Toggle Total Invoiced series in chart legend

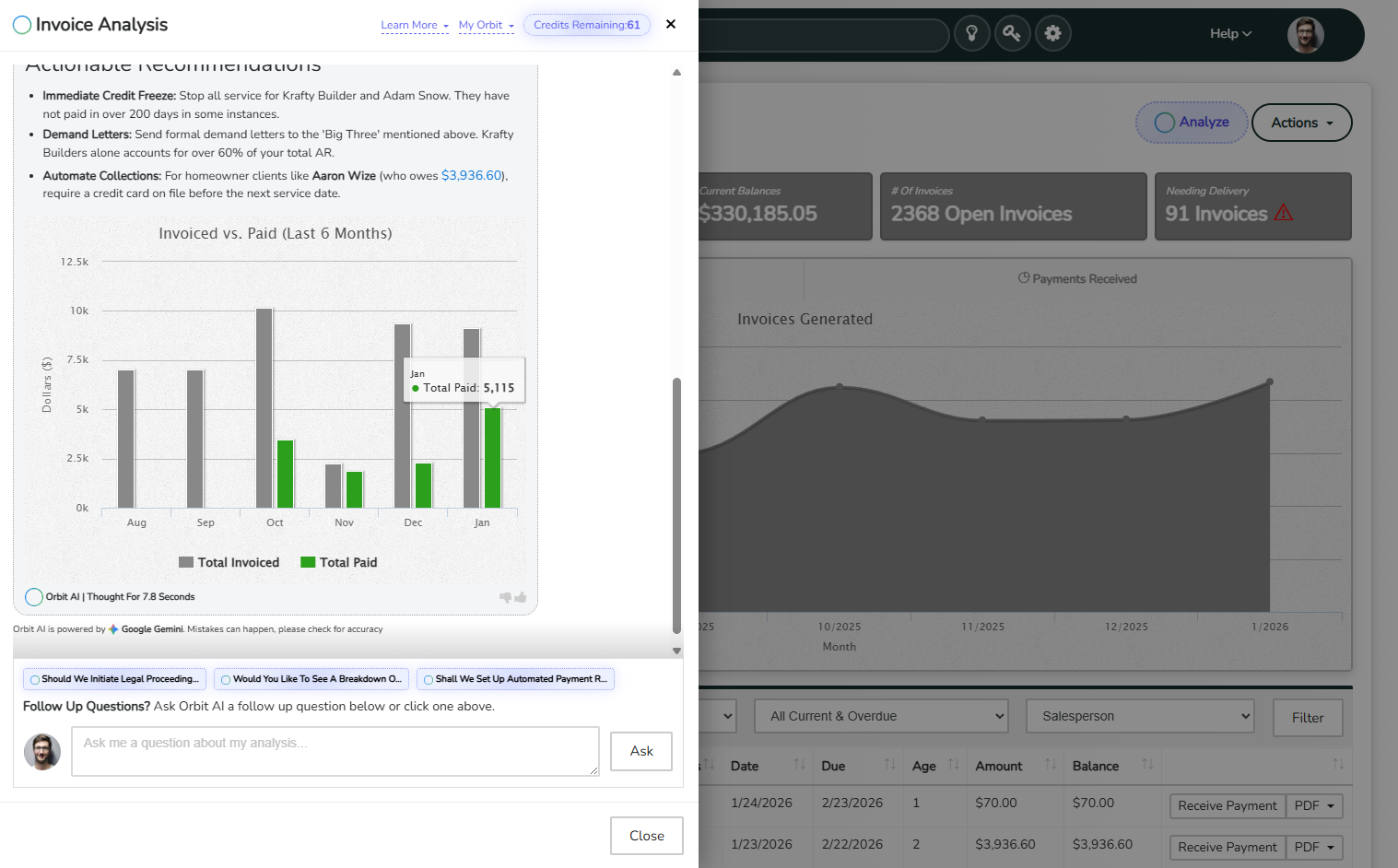(x=229, y=562)
